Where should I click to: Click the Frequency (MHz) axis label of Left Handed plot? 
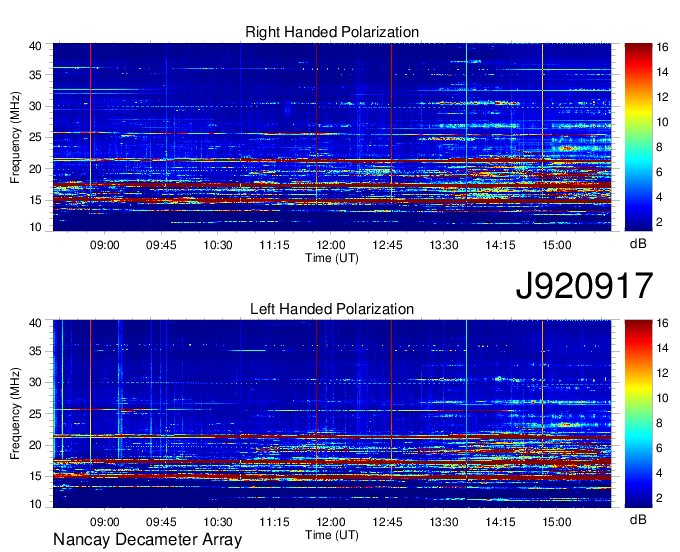coord(15,414)
